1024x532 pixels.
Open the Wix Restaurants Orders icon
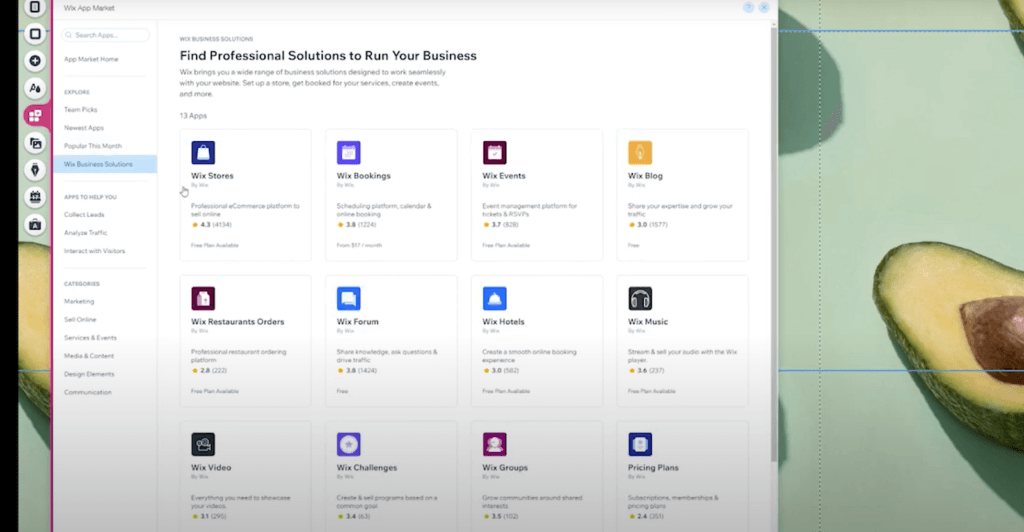click(203, 298)
